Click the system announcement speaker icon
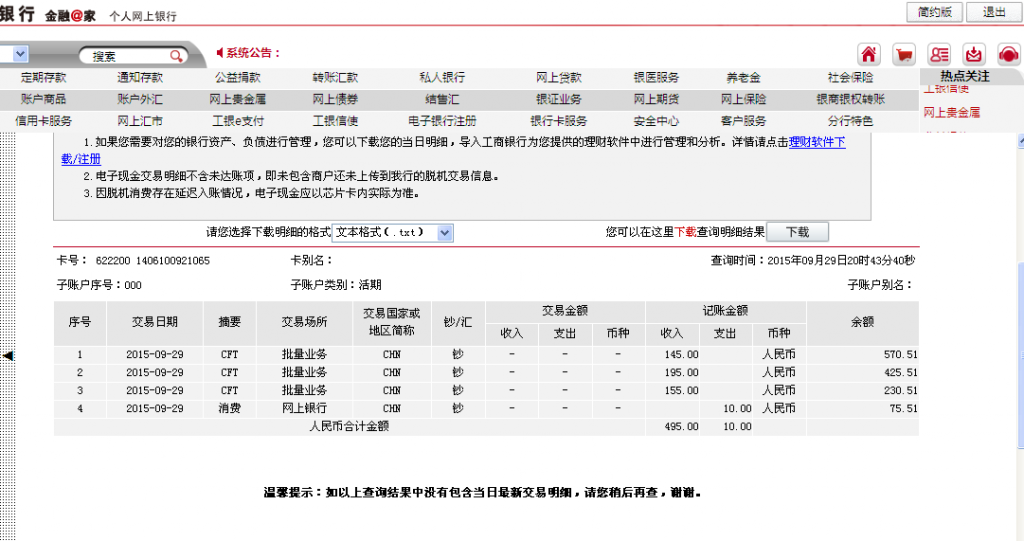The width and height of the screenshot is (1024, 541). [220, 53]
